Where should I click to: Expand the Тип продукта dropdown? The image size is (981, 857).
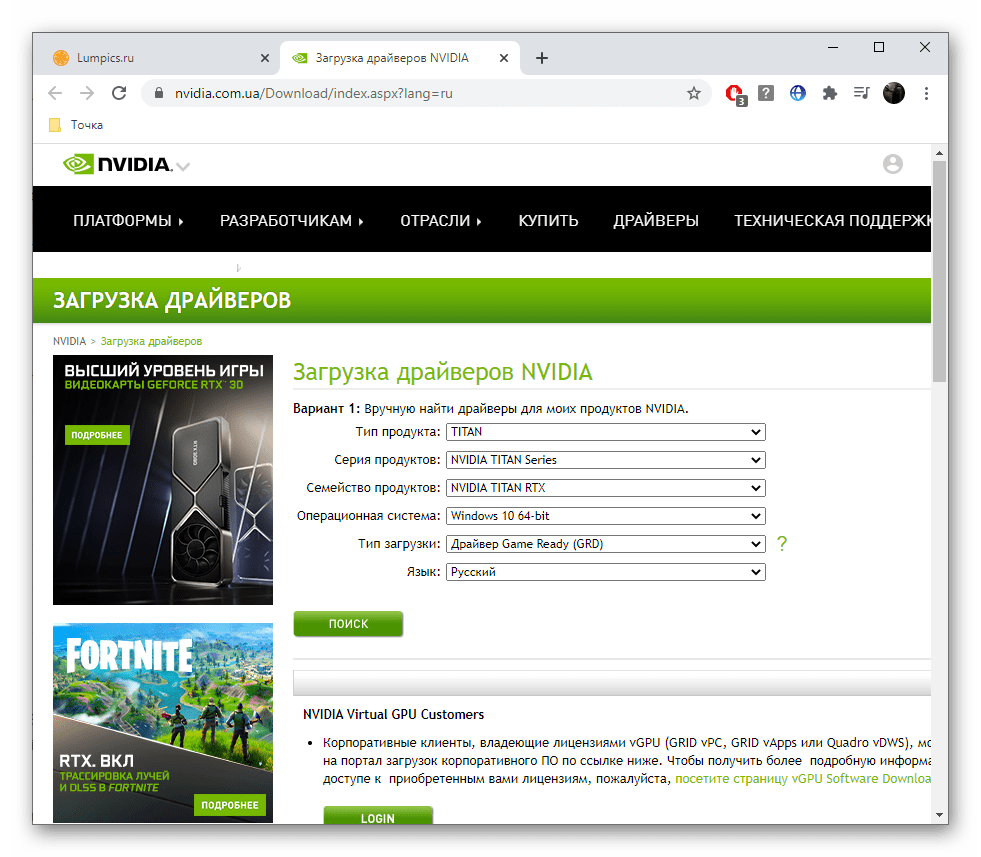click(605, 432)
